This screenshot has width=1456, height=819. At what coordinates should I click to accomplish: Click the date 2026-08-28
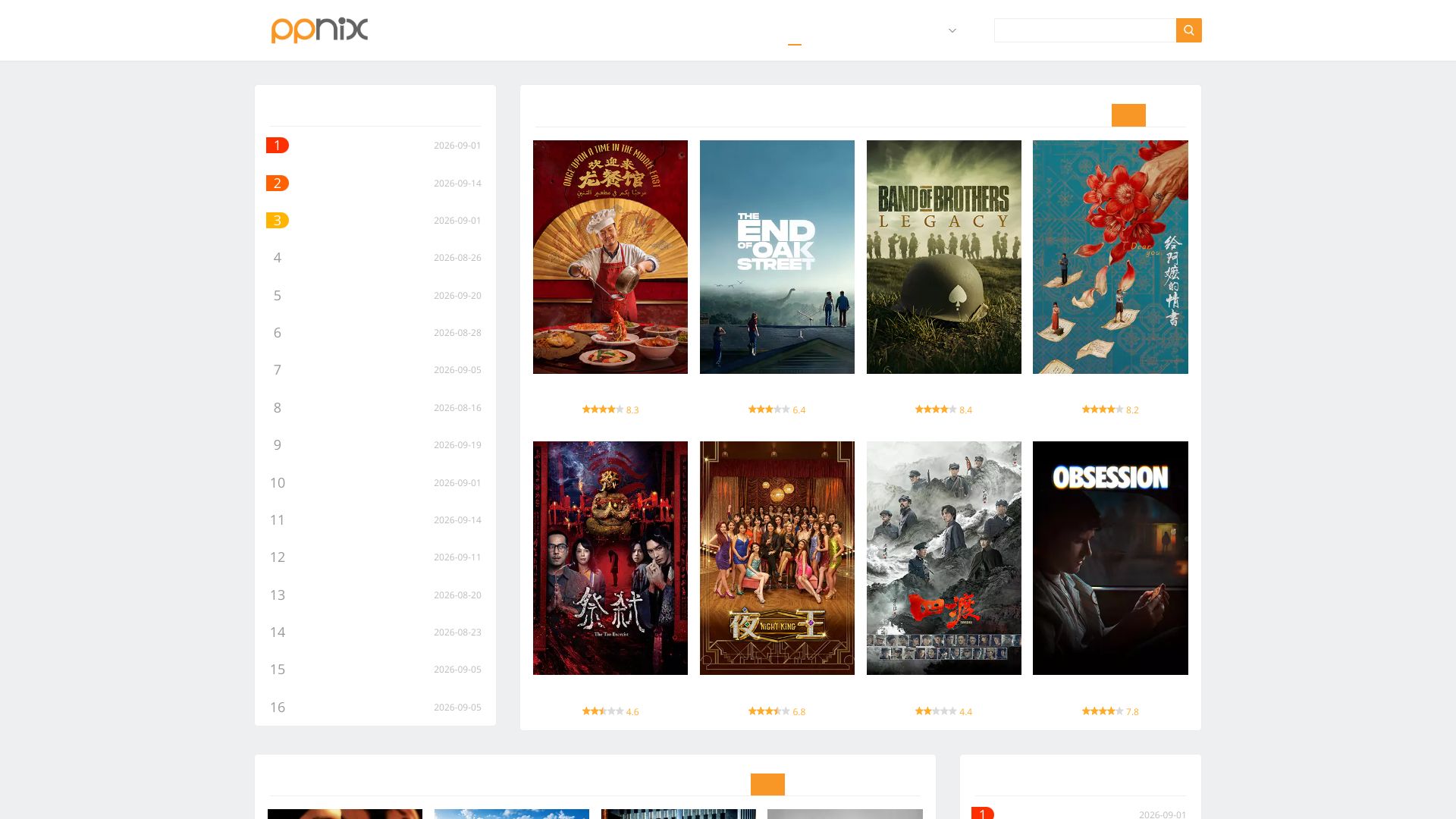click(457, 332)
